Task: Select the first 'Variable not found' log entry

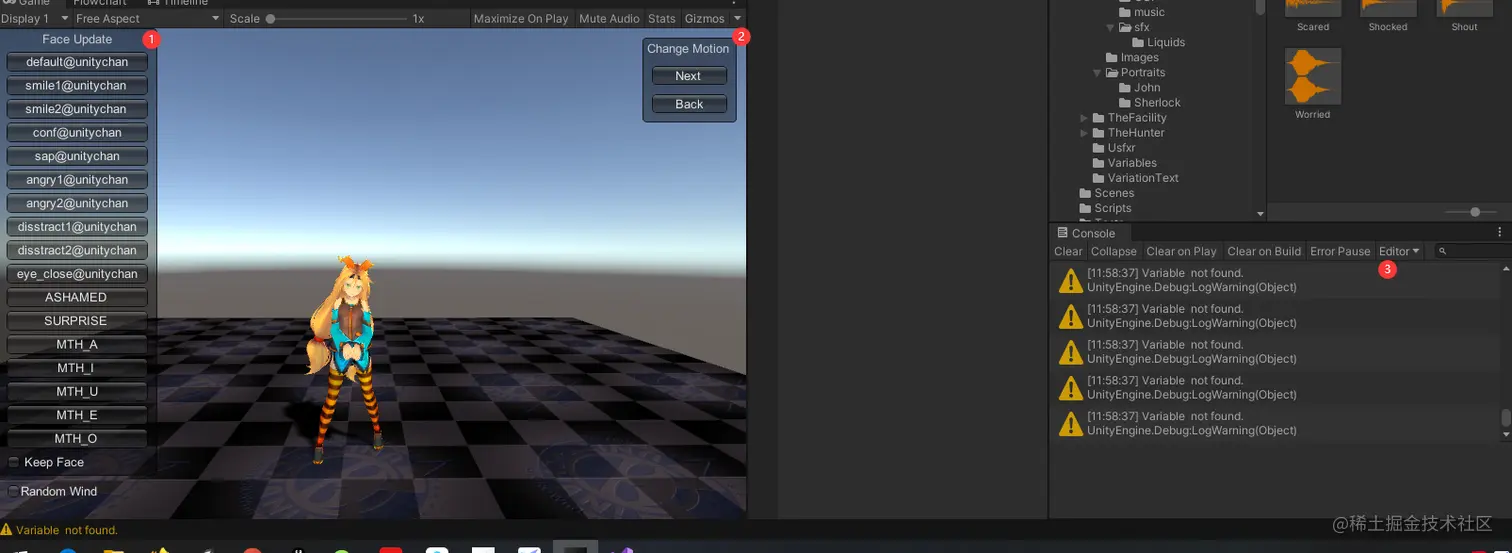Action: 1277,280
